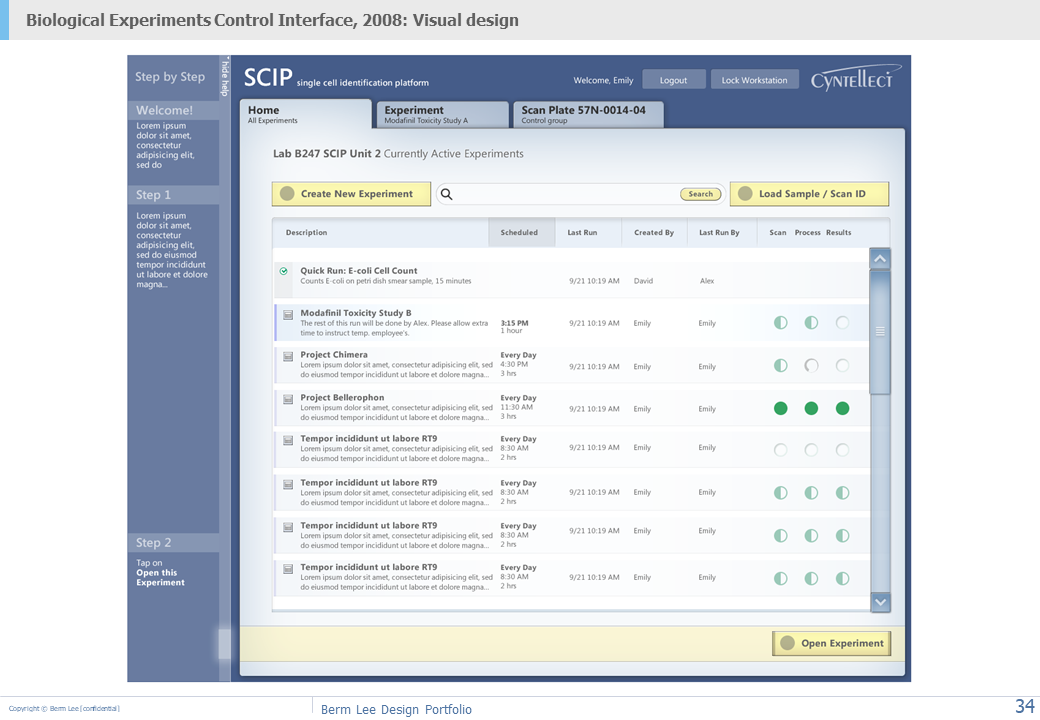1040x720 pixels.
Task: Click the 'Lab B247 SCIP Unit 2' heading
Action: 327,154
